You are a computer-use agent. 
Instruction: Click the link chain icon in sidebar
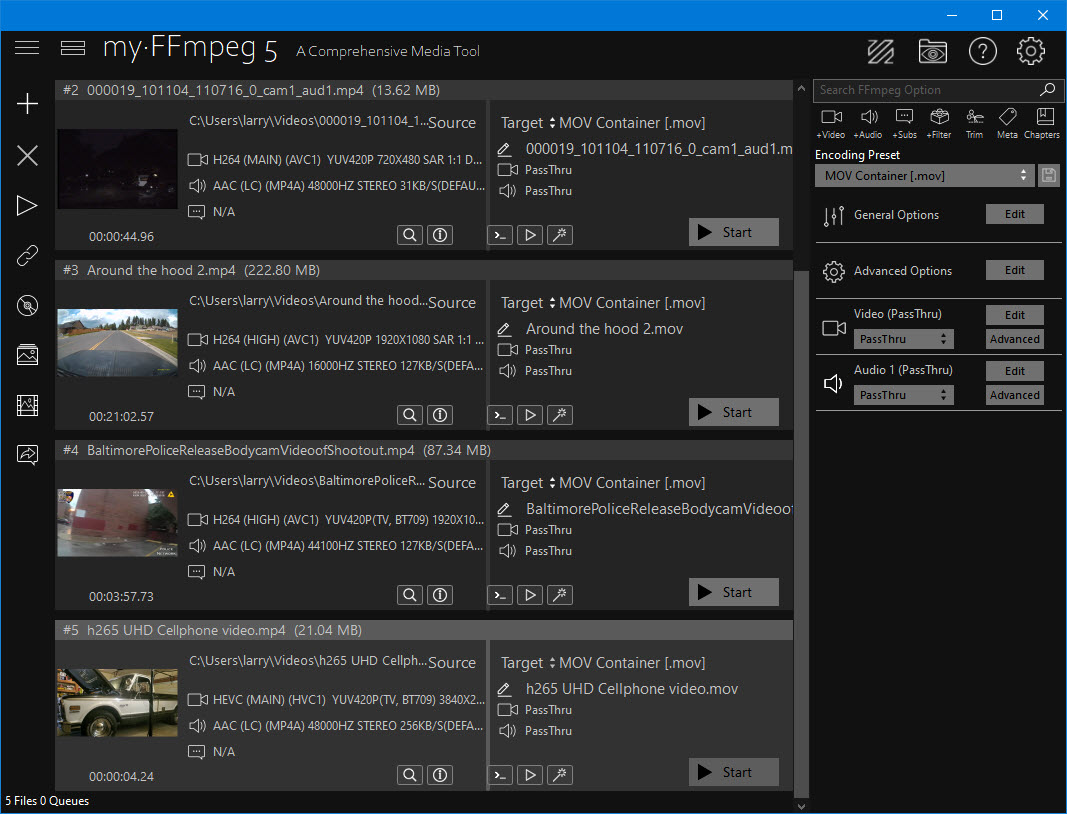(x=27, y=256)
